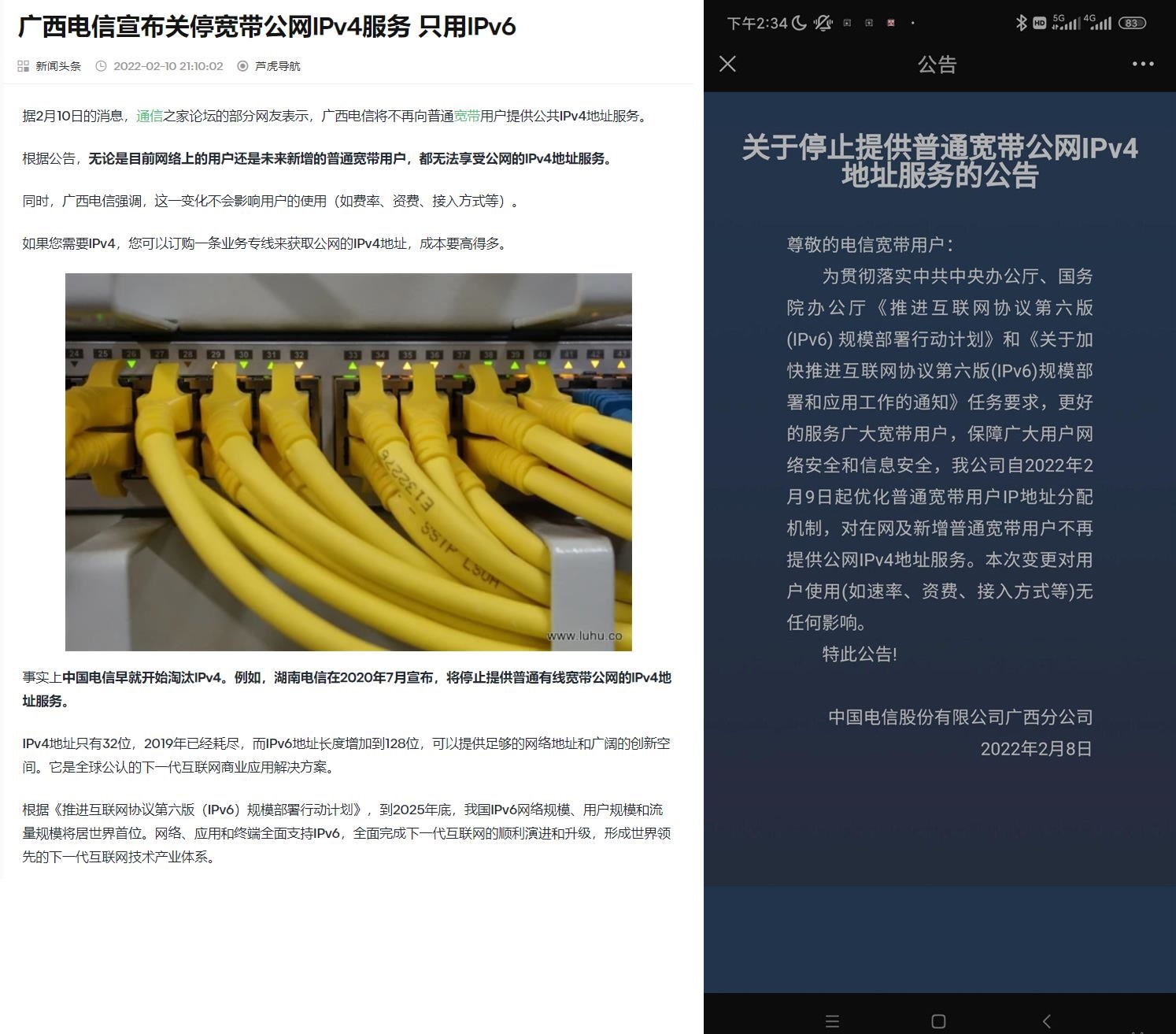
Task: Click the announcement heading 关于停止提供普通宽带公网IPv4
Action: click(940, 161)
